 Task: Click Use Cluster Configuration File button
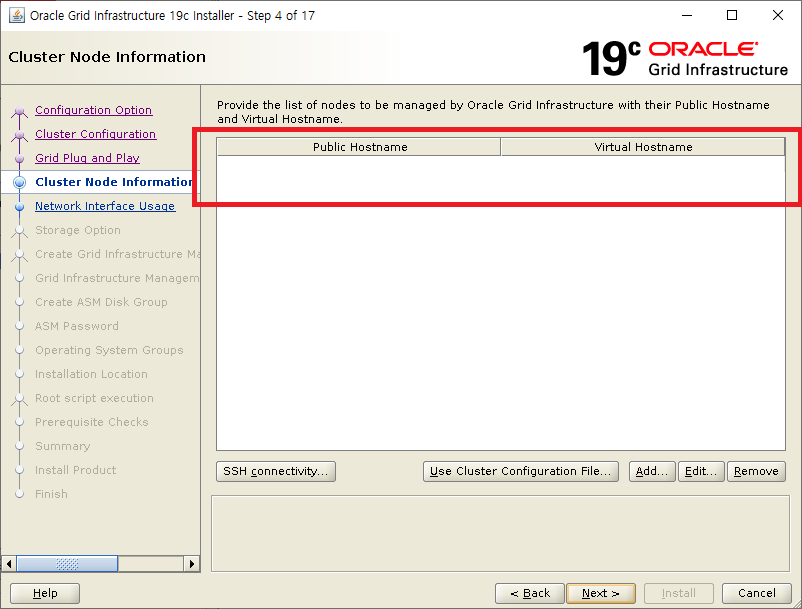(521, 471)
